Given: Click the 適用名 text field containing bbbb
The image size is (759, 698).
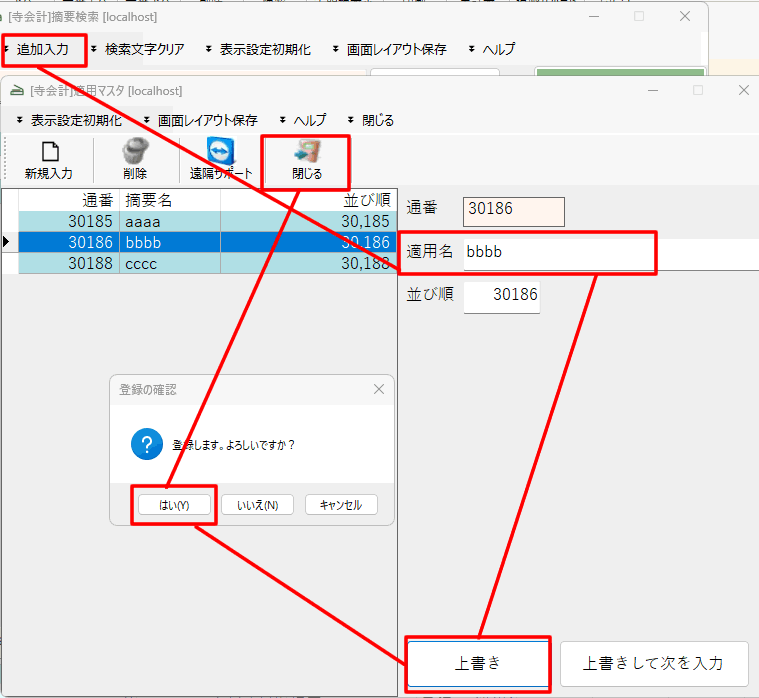Looking at the screenshot, I should pos(555,252).
